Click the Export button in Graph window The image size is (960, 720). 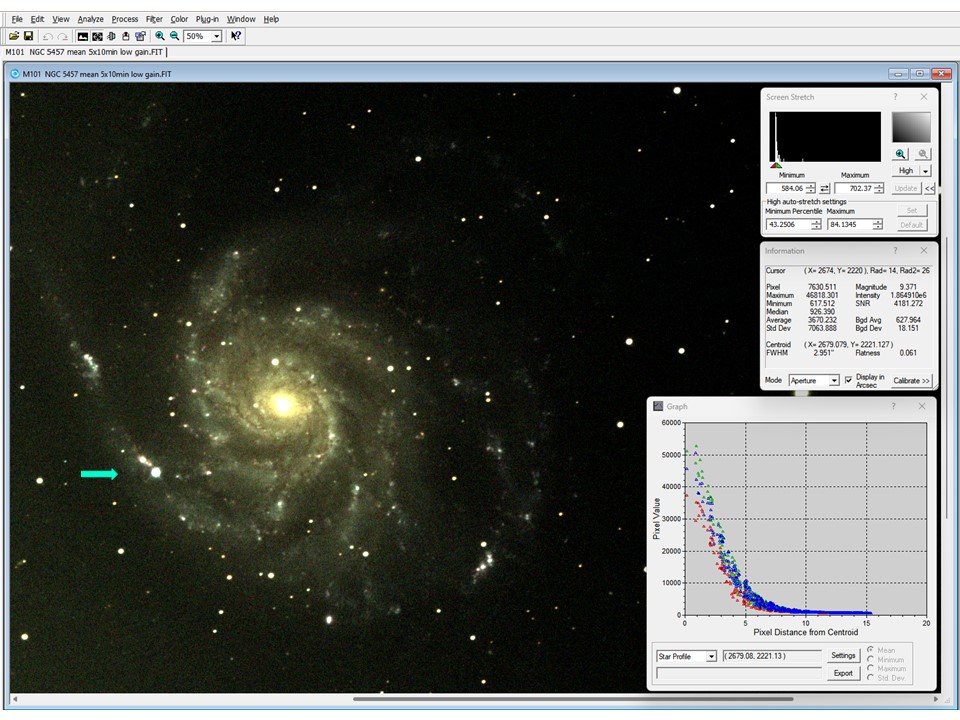[x=843, y=673]
